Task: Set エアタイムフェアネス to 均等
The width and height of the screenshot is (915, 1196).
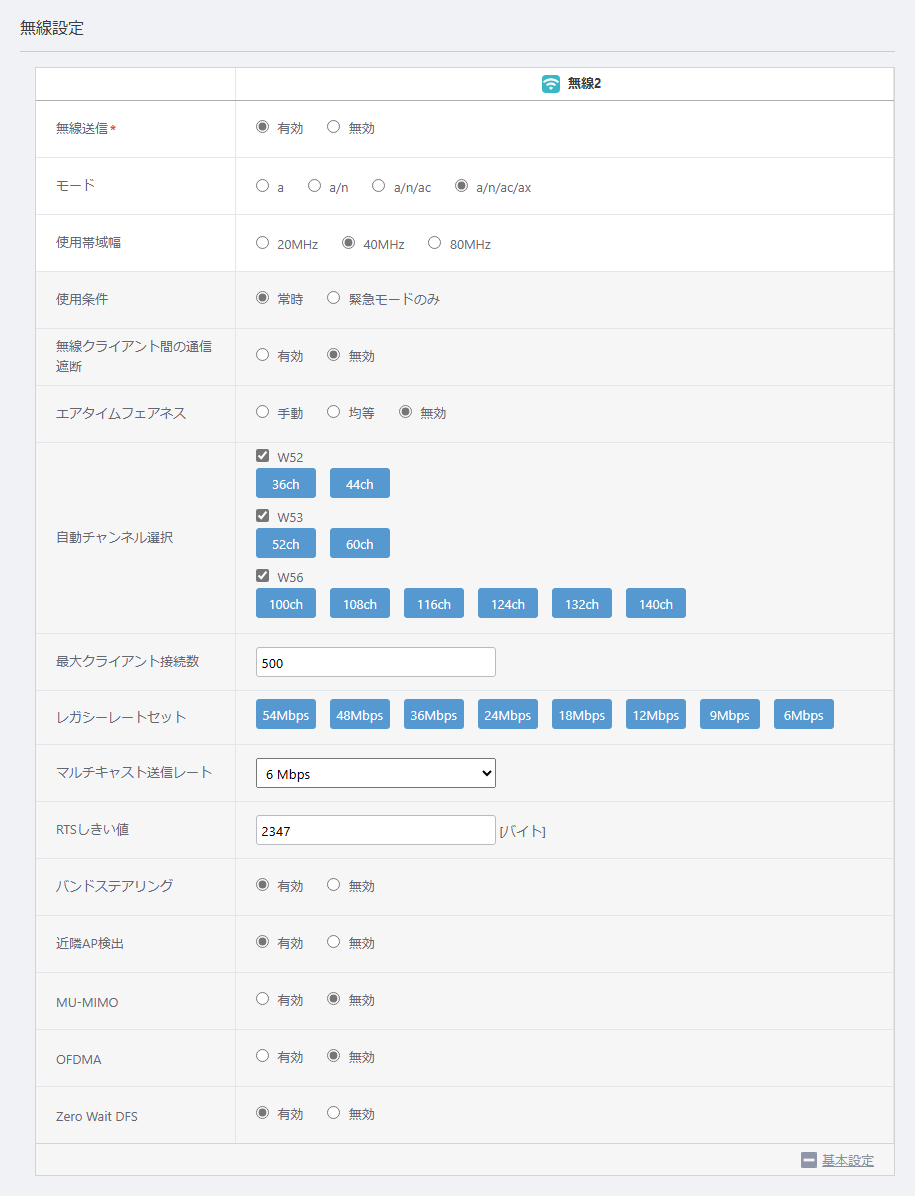Action: pyautogui.click(x=333, y=412)
